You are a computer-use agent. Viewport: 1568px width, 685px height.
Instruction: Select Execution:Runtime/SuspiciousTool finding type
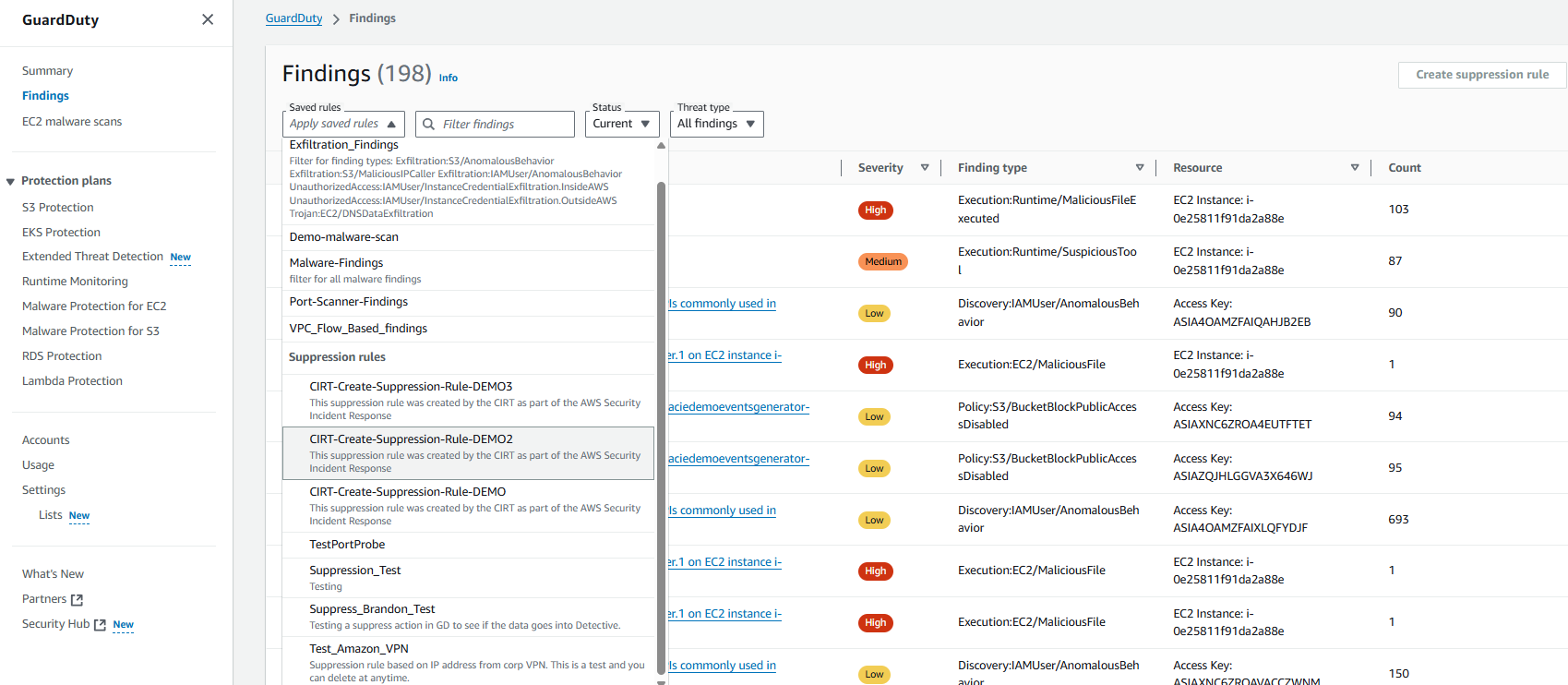(1047, 261)
